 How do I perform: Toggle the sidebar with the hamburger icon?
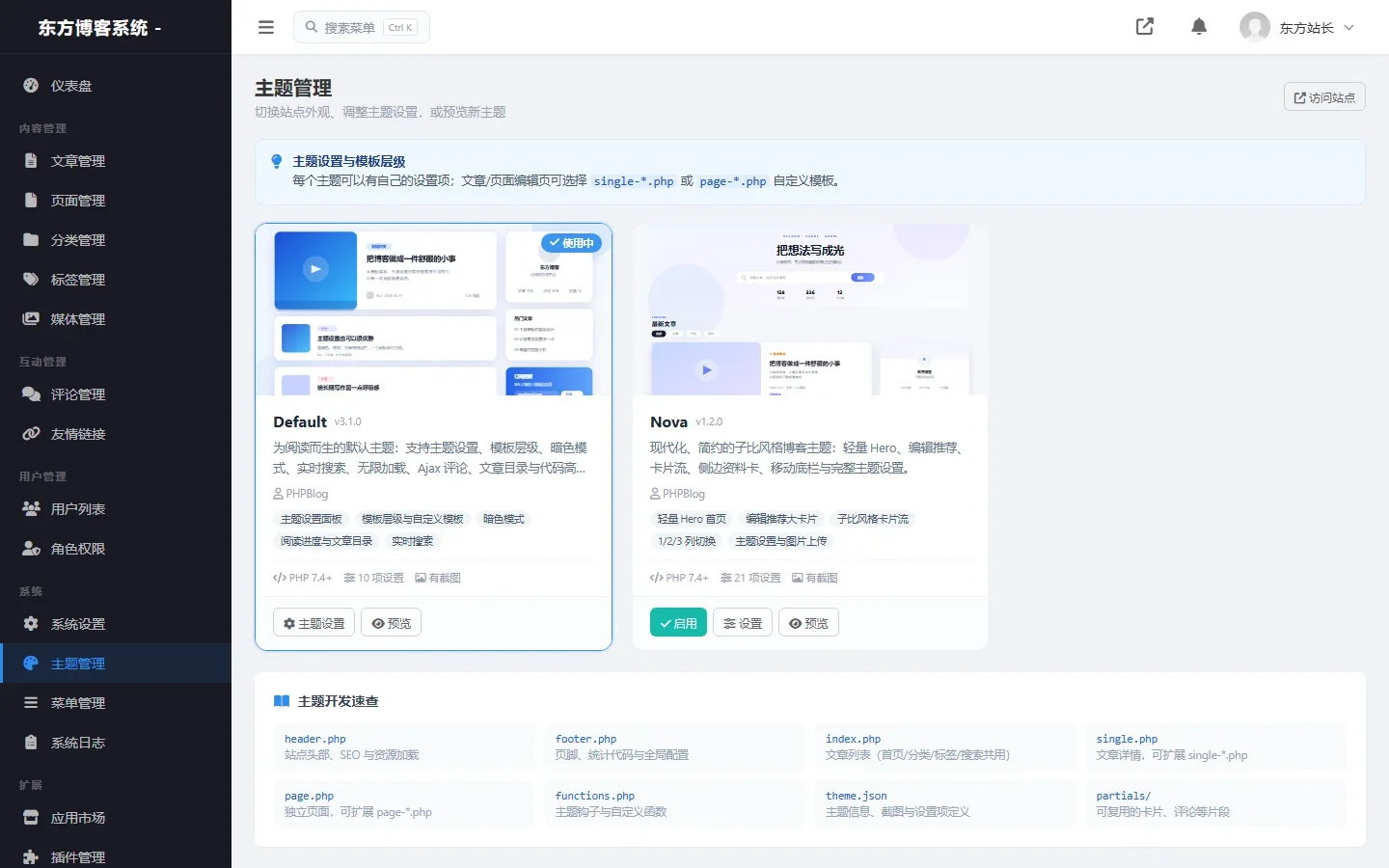point(266,27)
